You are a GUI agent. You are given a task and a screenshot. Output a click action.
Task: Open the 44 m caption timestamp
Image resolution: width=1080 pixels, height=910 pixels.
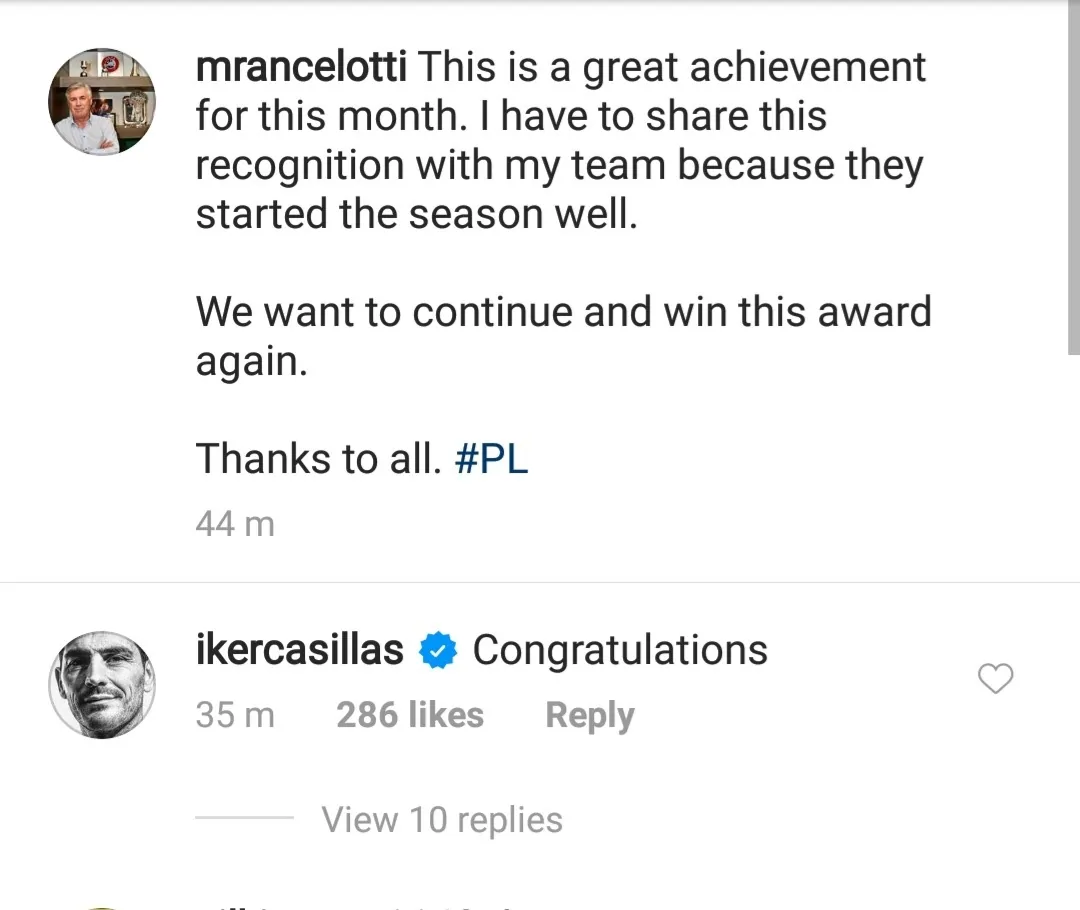[x=235, y=522]
